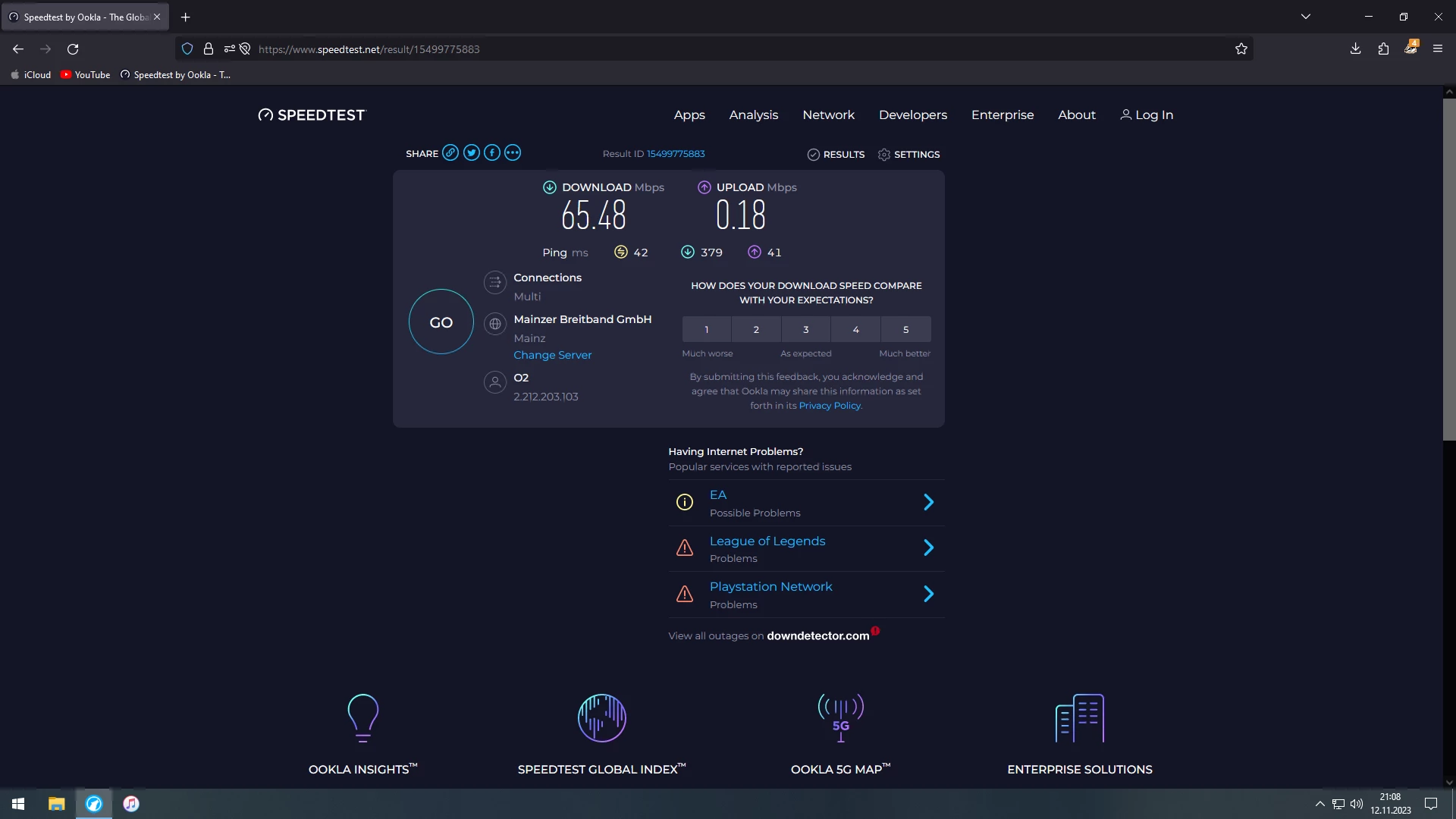Screen dimensions: 1456x819
Task: Expand Playstation Network problems chevron
Action: tap(928, 594)
